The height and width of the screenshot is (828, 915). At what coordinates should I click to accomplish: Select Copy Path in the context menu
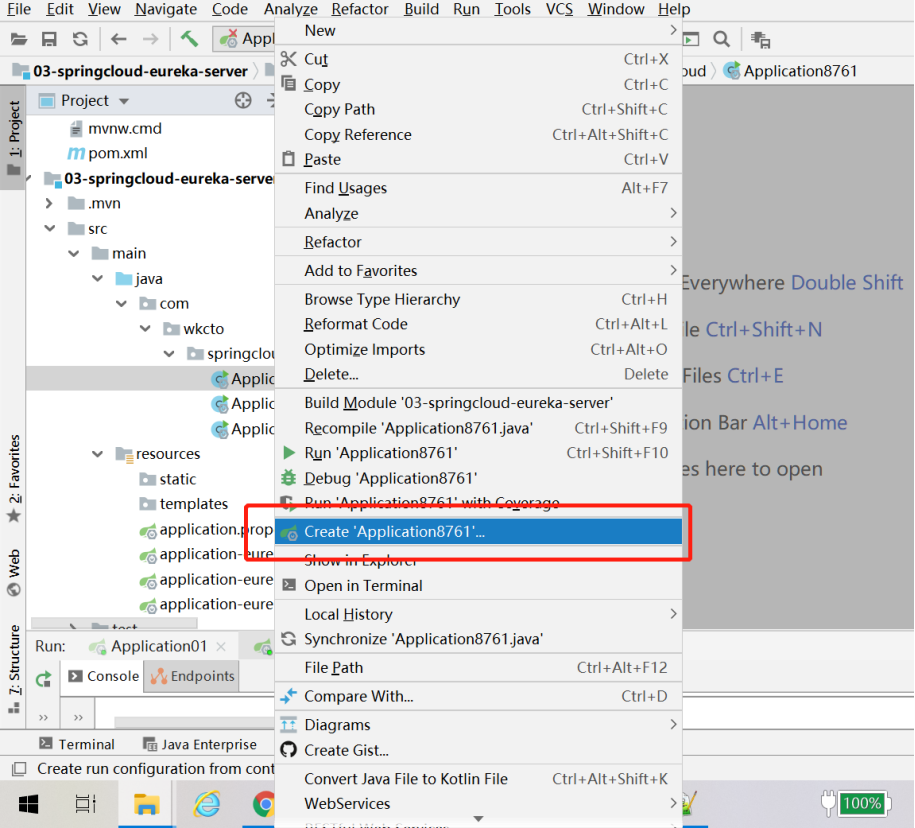click(478, 109)
